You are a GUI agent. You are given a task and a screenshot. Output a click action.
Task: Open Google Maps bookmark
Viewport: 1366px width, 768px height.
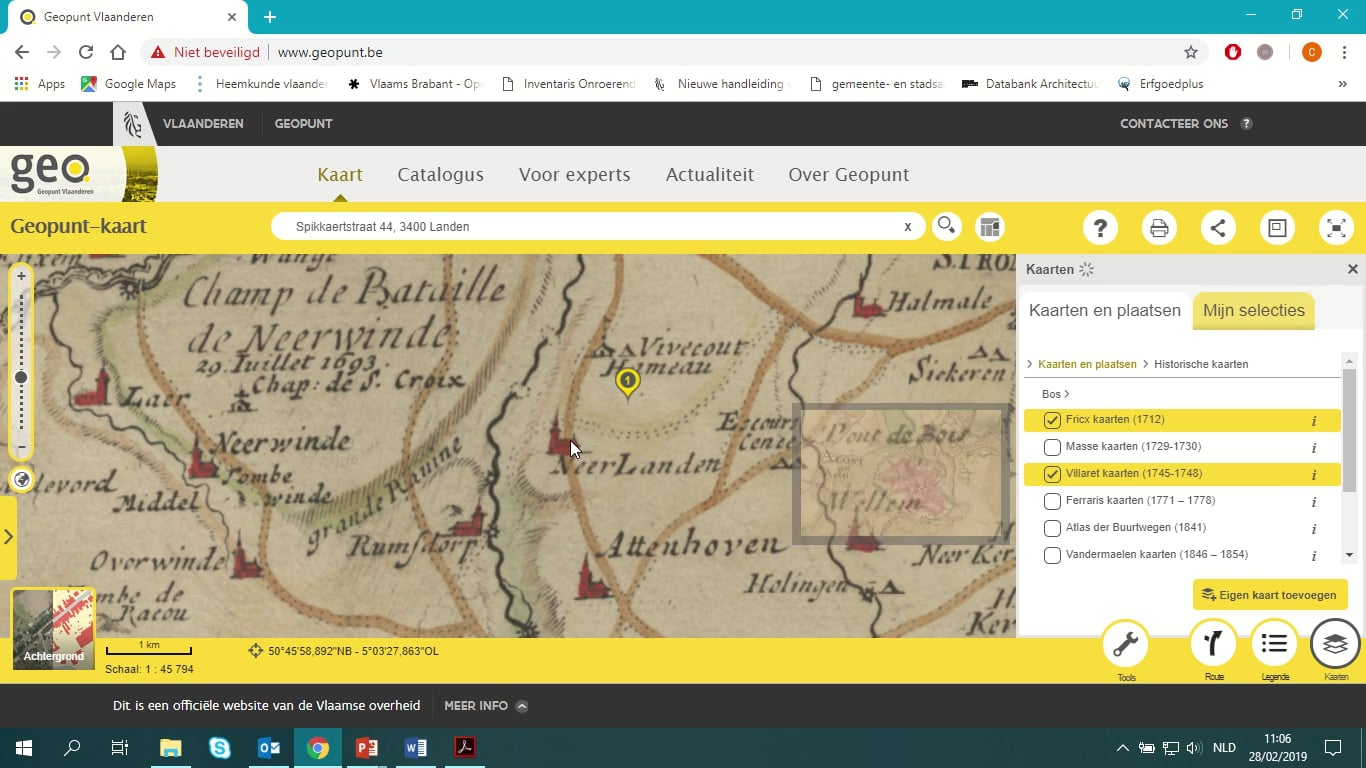pyautogui.click(x=129, y=84)
